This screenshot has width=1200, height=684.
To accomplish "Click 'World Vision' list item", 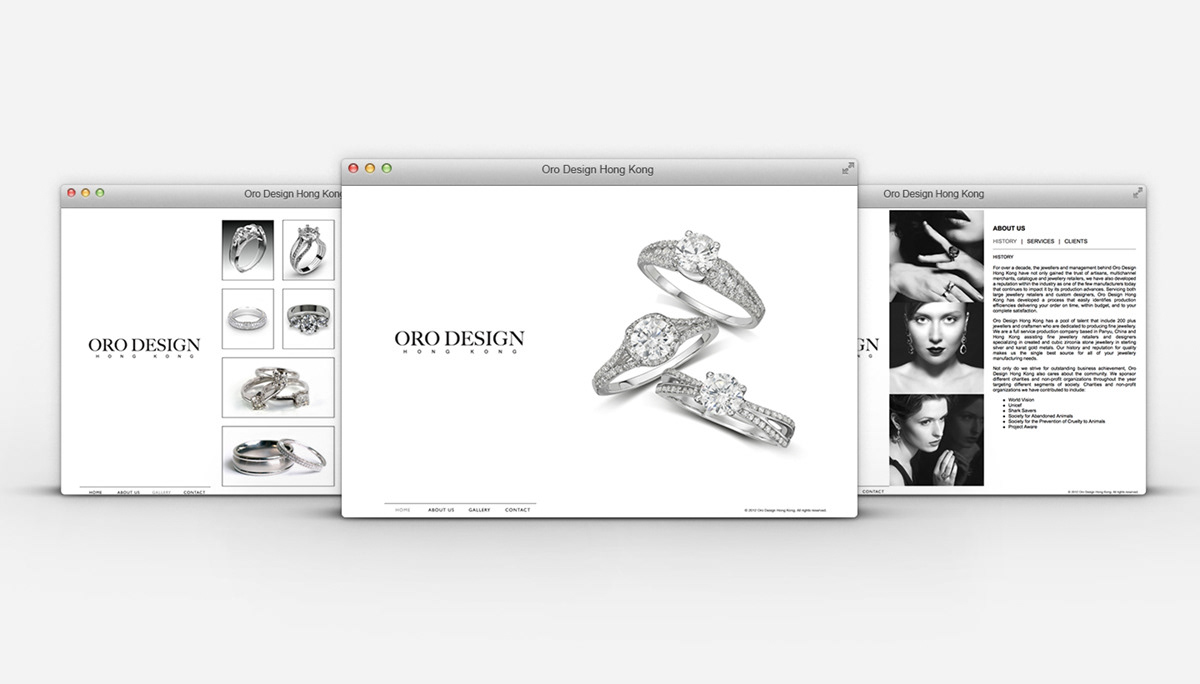I will pyautogui.click(x=1021, y=400).
